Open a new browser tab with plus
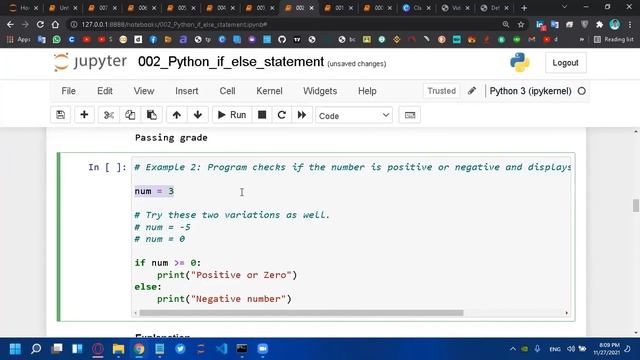The image size is (640, 360). [x=524, y=8]
